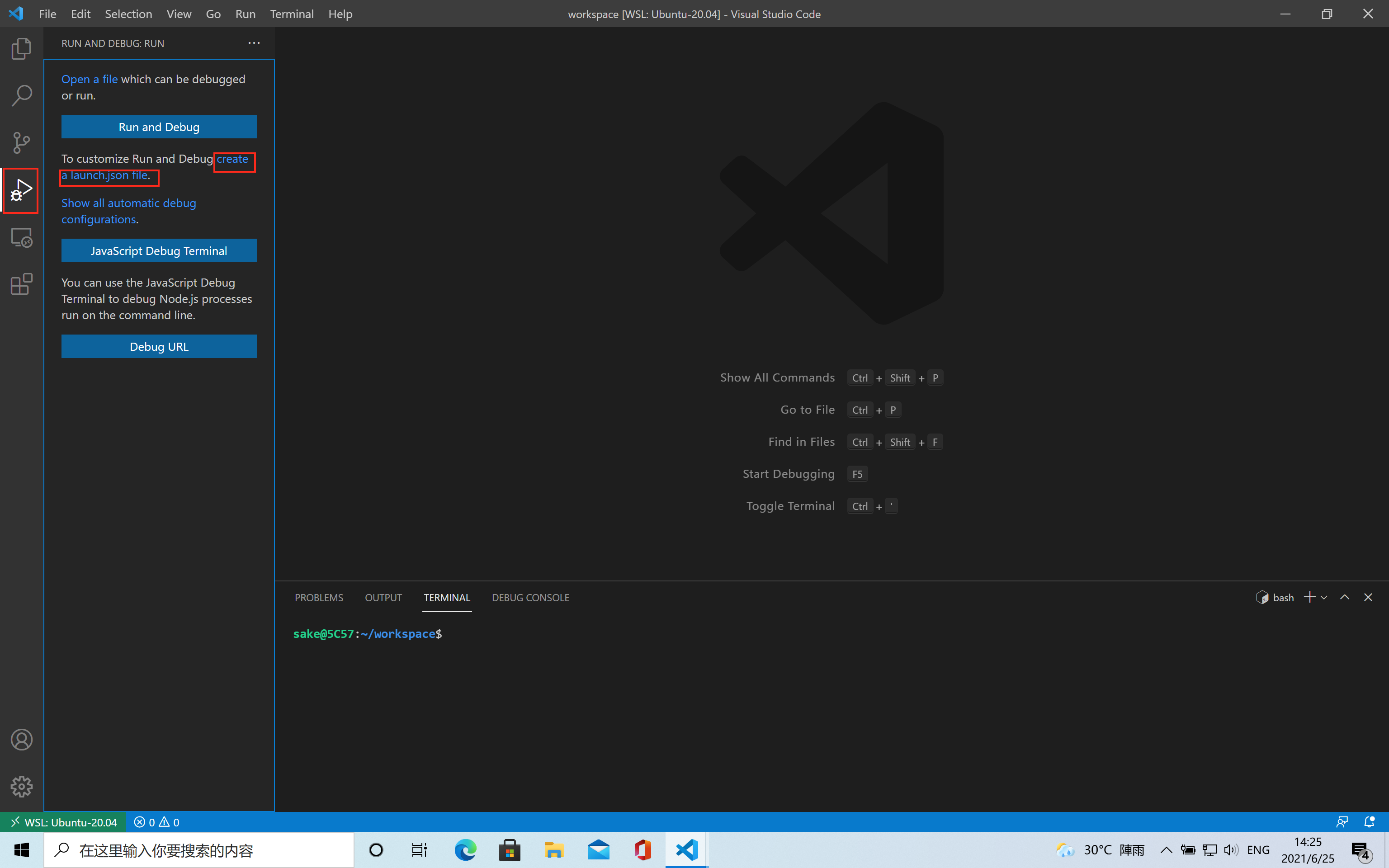Maximize the panel with the chevron
Screen dimensions: 1389x868
1344,597
